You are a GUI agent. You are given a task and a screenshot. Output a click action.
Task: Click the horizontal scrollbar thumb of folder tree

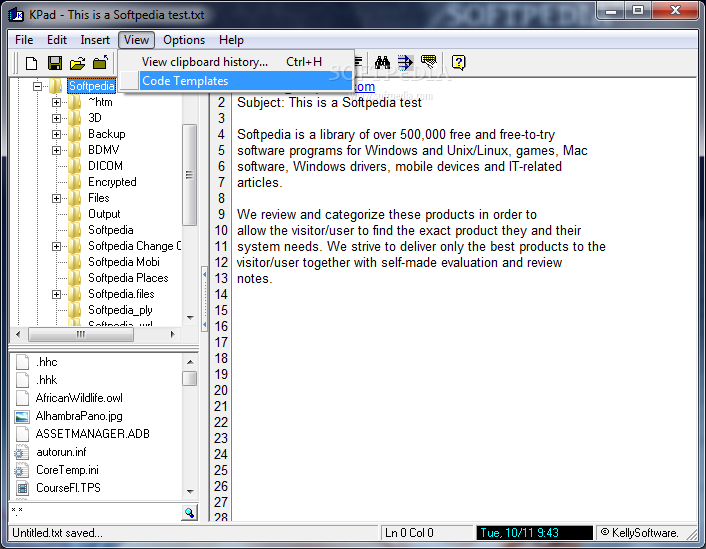pos(81,334)
